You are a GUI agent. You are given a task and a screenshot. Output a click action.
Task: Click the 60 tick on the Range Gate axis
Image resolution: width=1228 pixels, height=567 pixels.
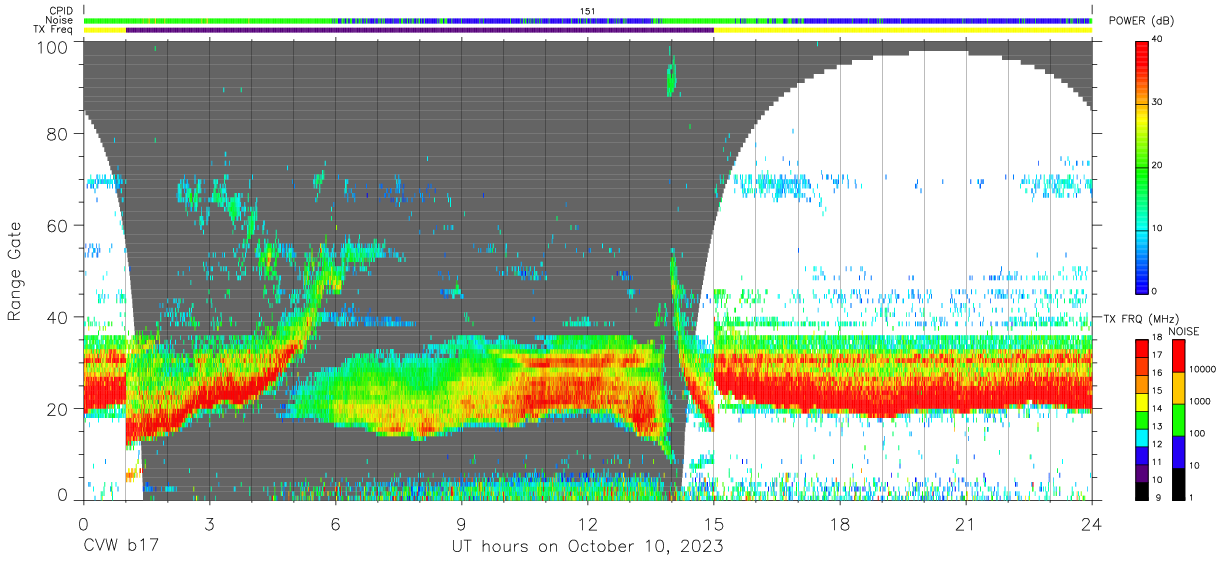point(59,226)
